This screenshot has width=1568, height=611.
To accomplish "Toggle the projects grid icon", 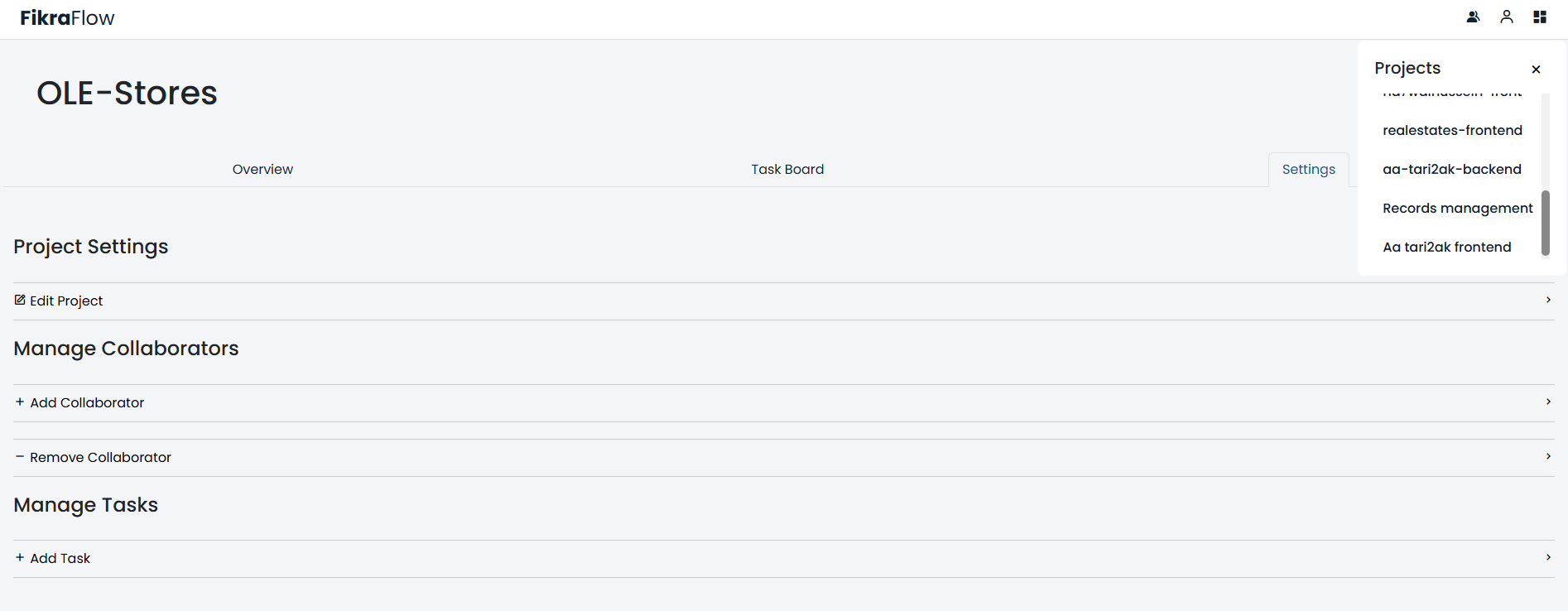I will tap(1540, 17).
